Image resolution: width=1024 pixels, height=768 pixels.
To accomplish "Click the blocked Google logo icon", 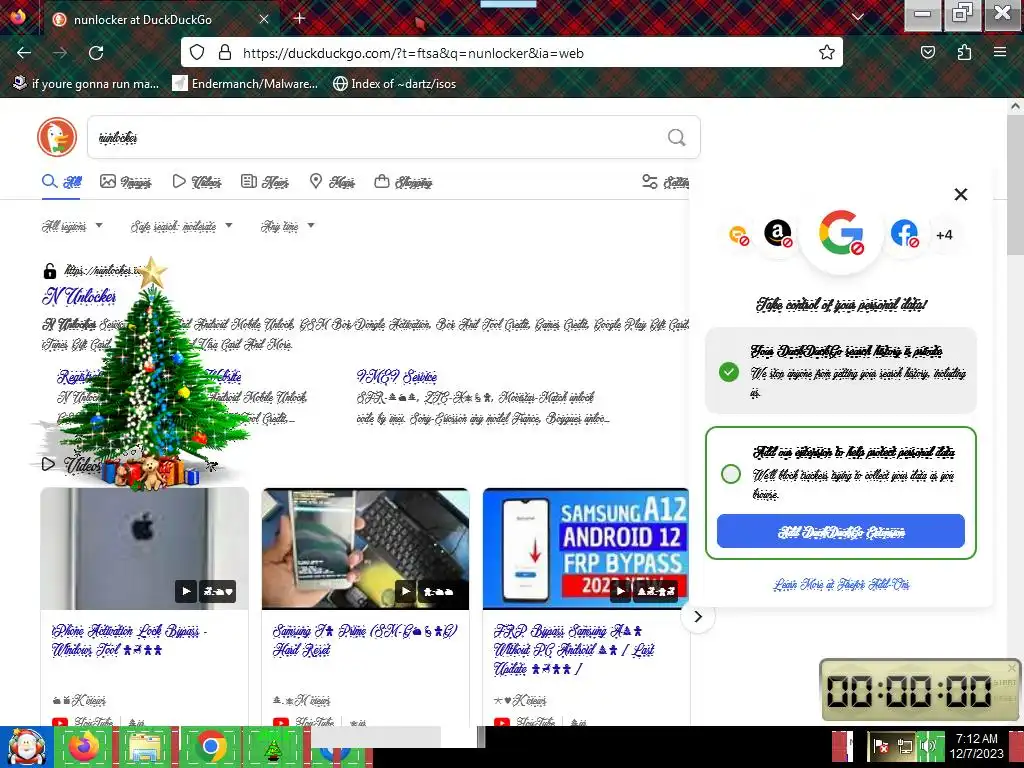I will pos(841,232).
